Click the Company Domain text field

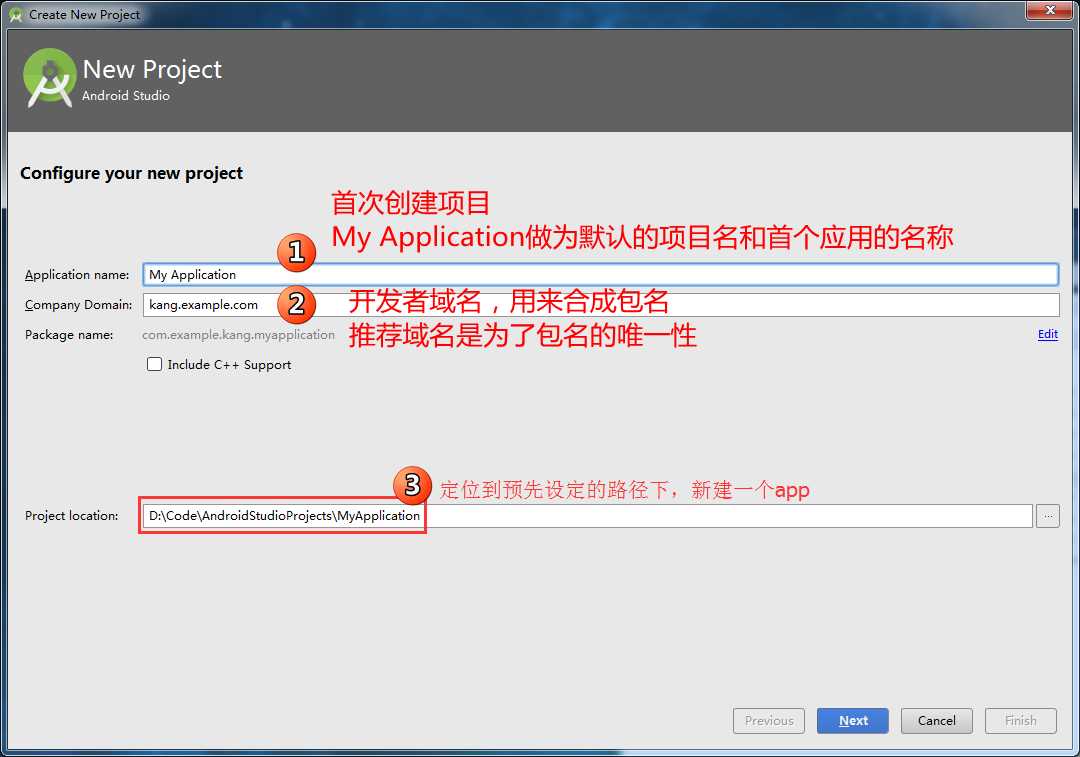pyautogui.click(x=601, y=304)
